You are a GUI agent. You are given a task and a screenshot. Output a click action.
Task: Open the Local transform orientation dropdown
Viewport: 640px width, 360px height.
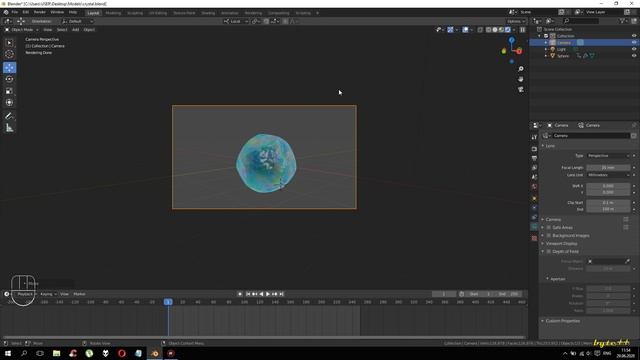236,21
